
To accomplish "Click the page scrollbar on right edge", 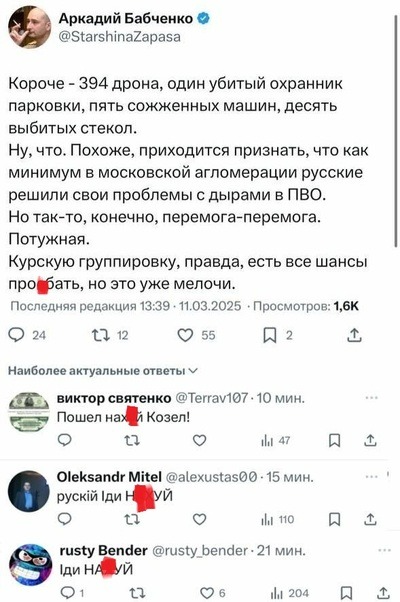I will click(396, 131).
